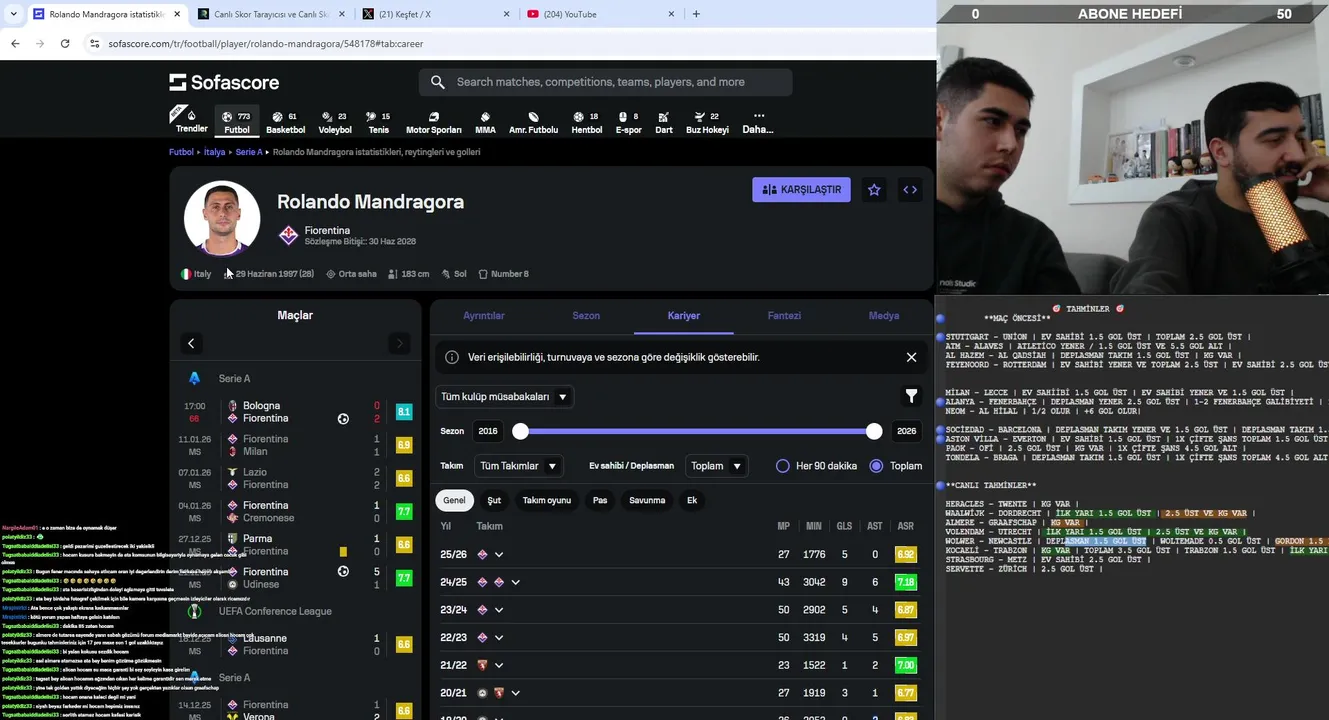
Task: Expand the 20/21 season row
Action: (x=516, y=693)
